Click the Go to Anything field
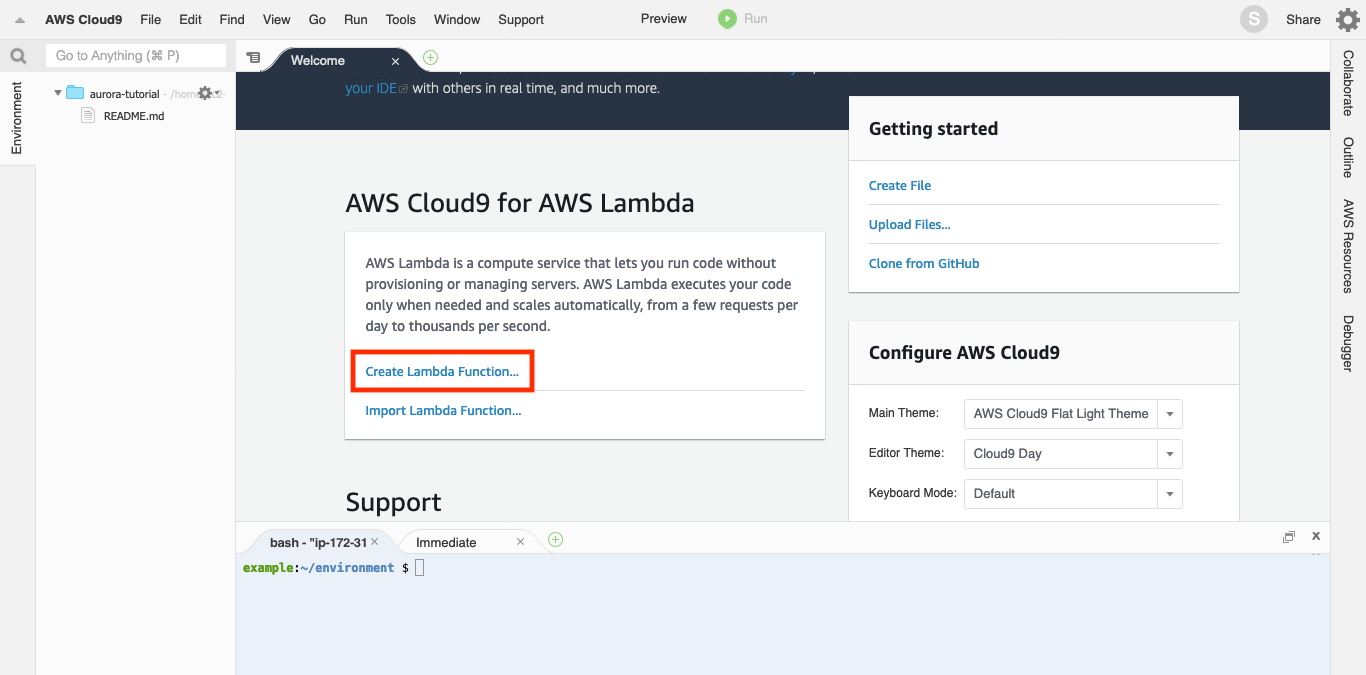 coord(135,54)
